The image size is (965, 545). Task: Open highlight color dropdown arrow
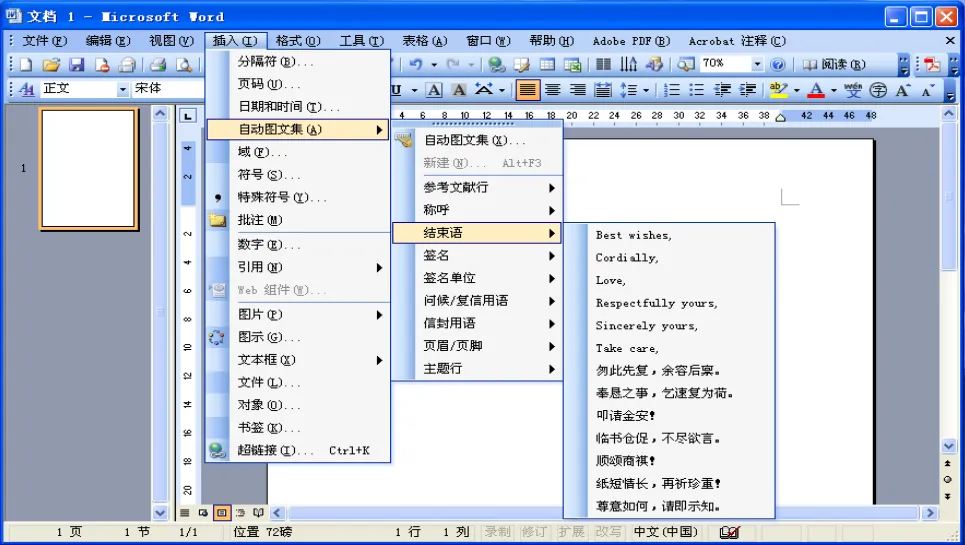796,90
